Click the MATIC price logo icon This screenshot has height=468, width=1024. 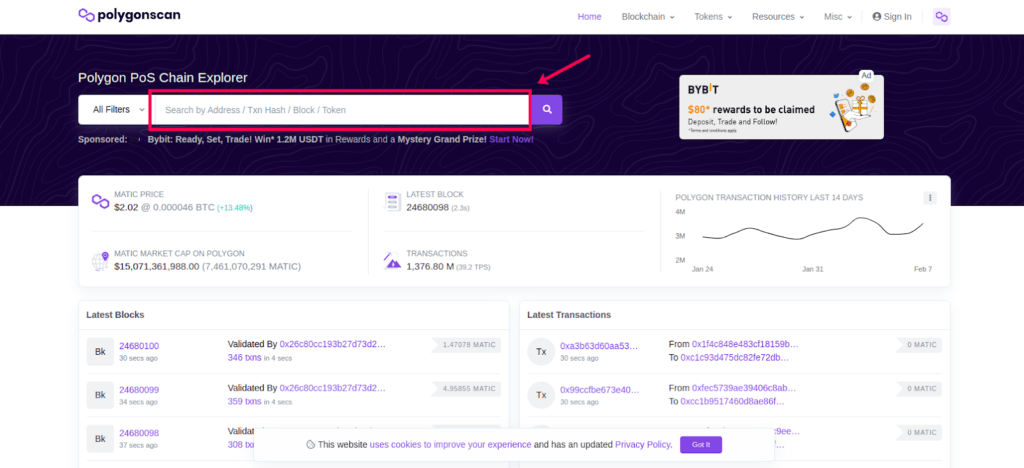(100, 201)
